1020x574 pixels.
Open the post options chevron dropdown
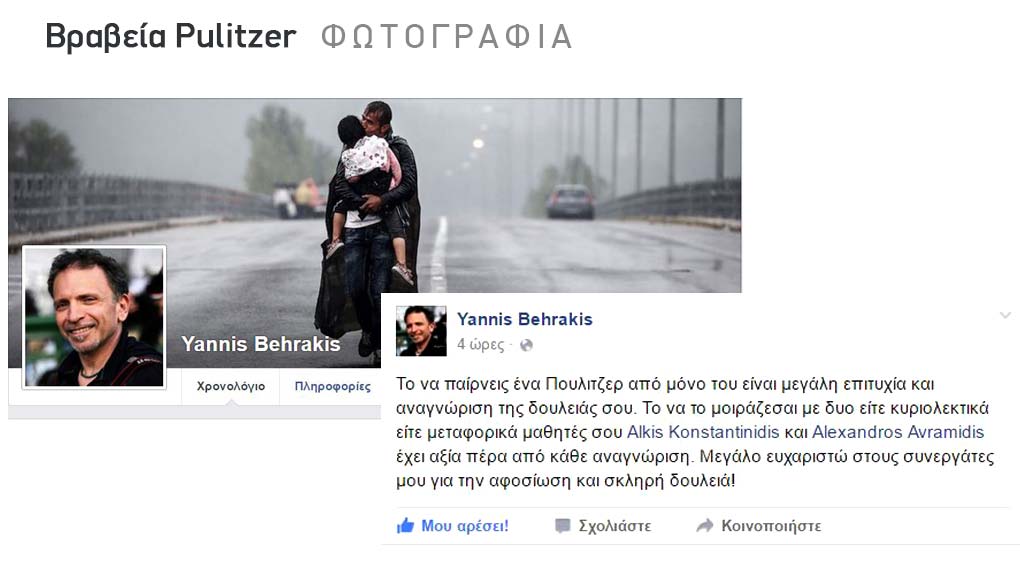(1005, 316)
